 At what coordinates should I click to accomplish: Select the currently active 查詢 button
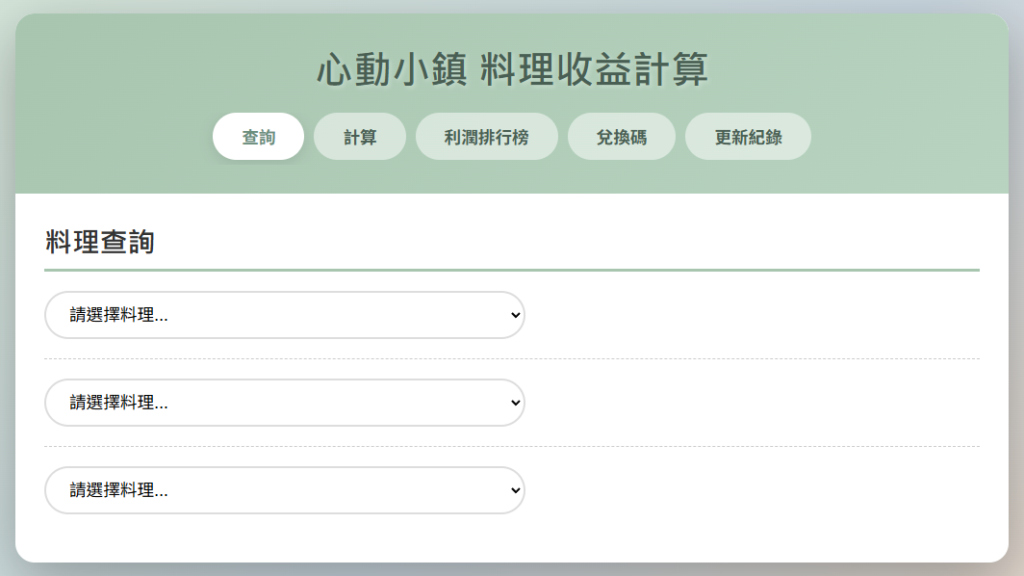pos(258,136)
